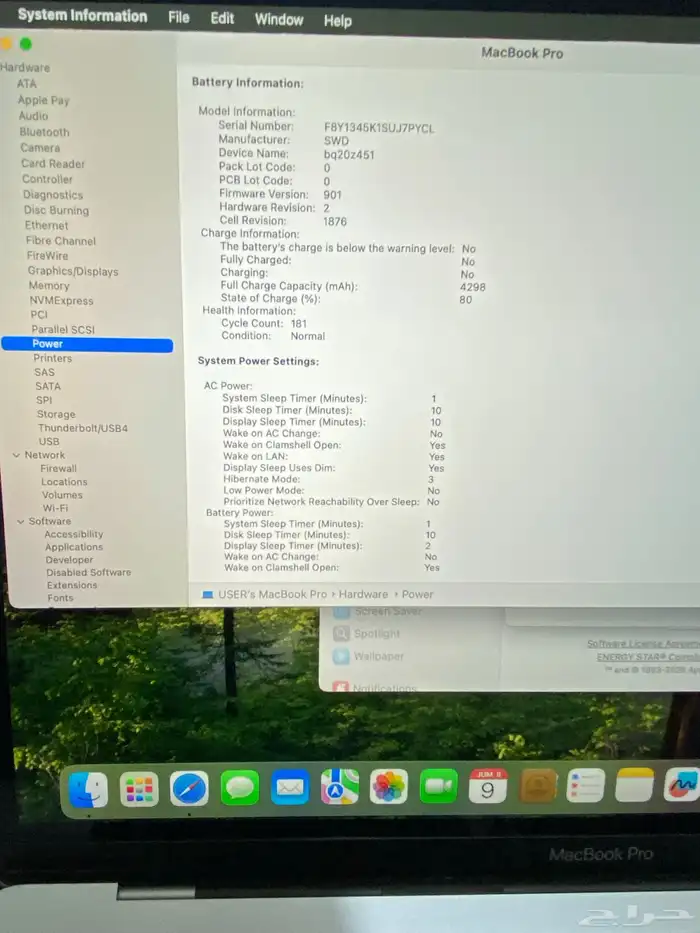This screenshot has width=700, height=933.
Task: Open the Messages app in Dock
Action: point(240,788)
